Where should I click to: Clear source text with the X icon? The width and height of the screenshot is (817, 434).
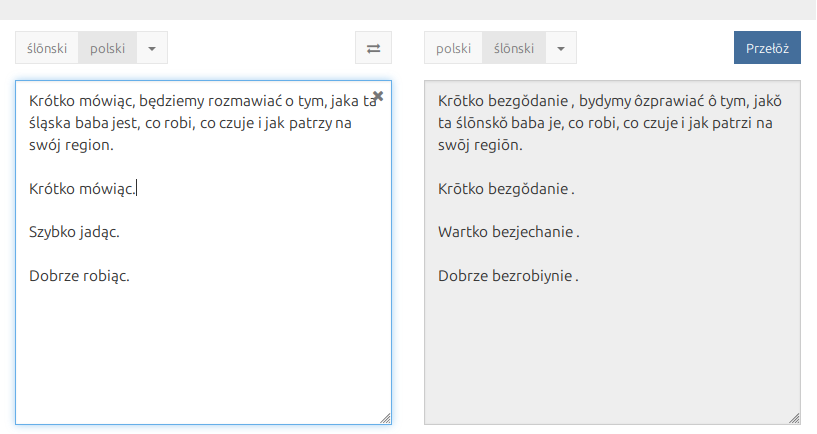pyautogui.click(x=378, y=96)
